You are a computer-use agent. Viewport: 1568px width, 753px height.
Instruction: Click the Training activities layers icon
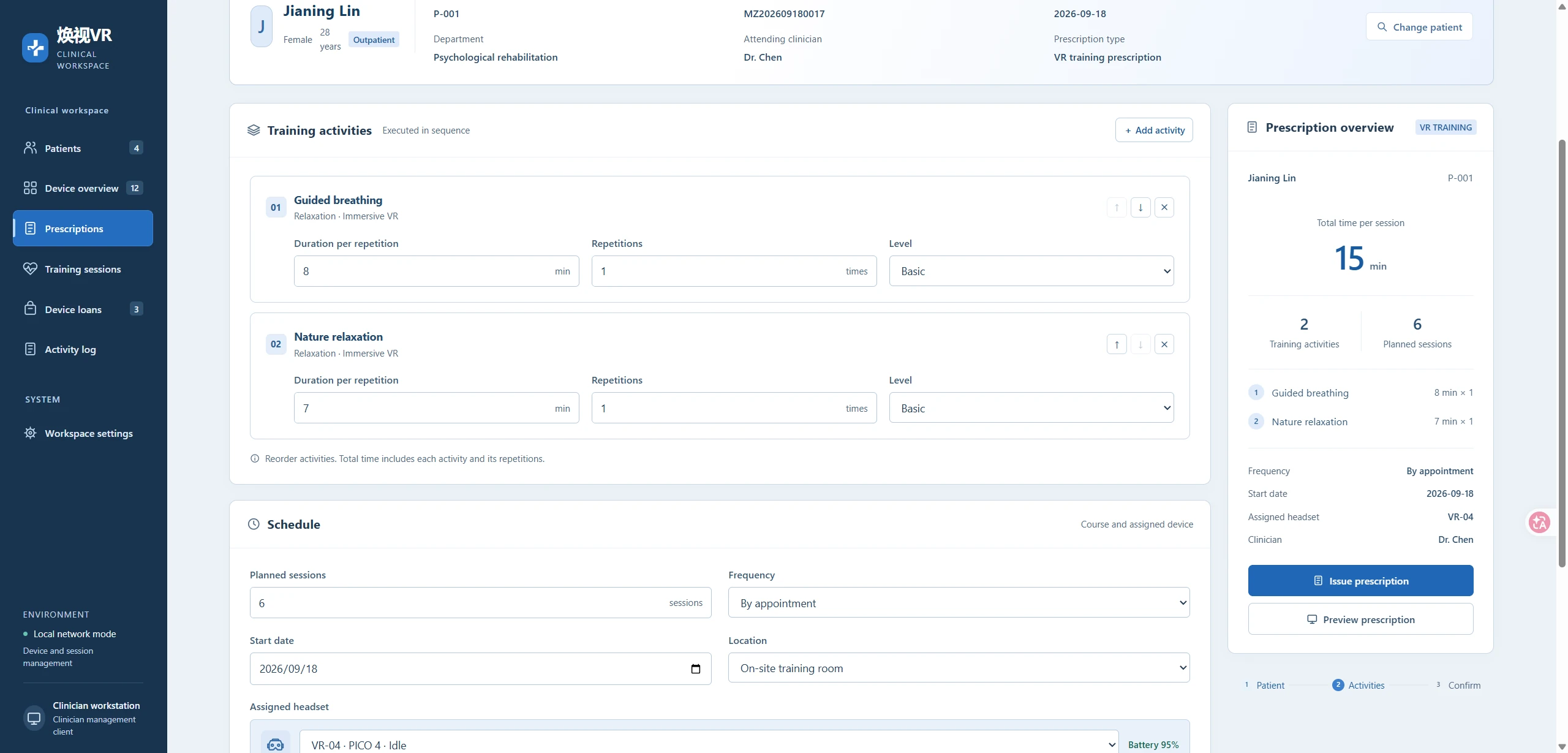pos(254,131)
